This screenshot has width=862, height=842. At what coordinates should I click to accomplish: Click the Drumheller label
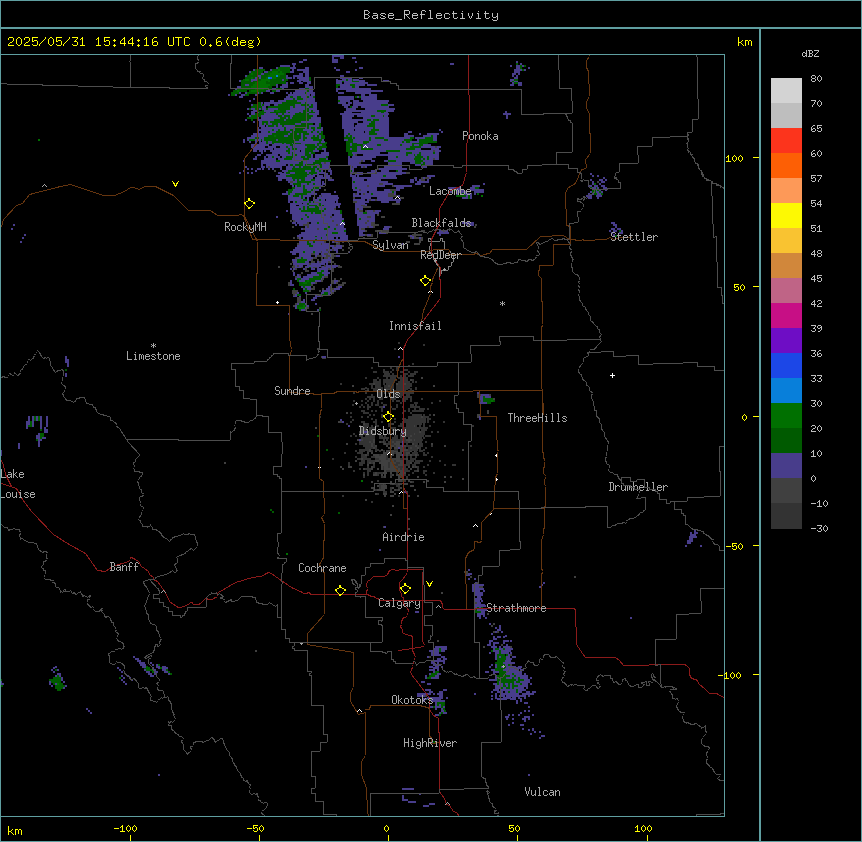click(x=638, y=487)
